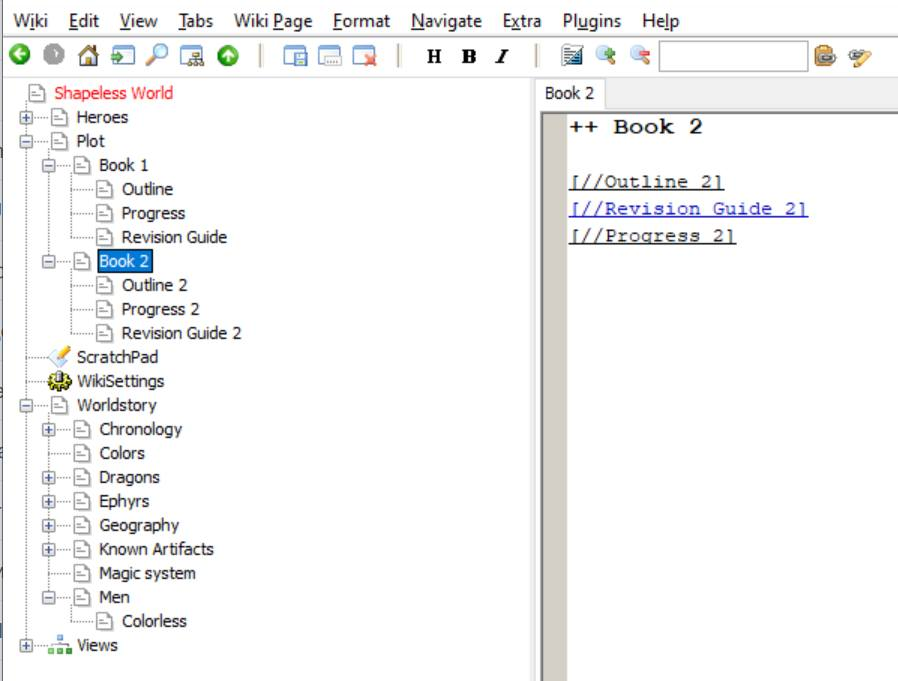Expand the Geography tree node
Image resolution: width=898 pixels, height=681 pixels.
(x=49, y=526)
